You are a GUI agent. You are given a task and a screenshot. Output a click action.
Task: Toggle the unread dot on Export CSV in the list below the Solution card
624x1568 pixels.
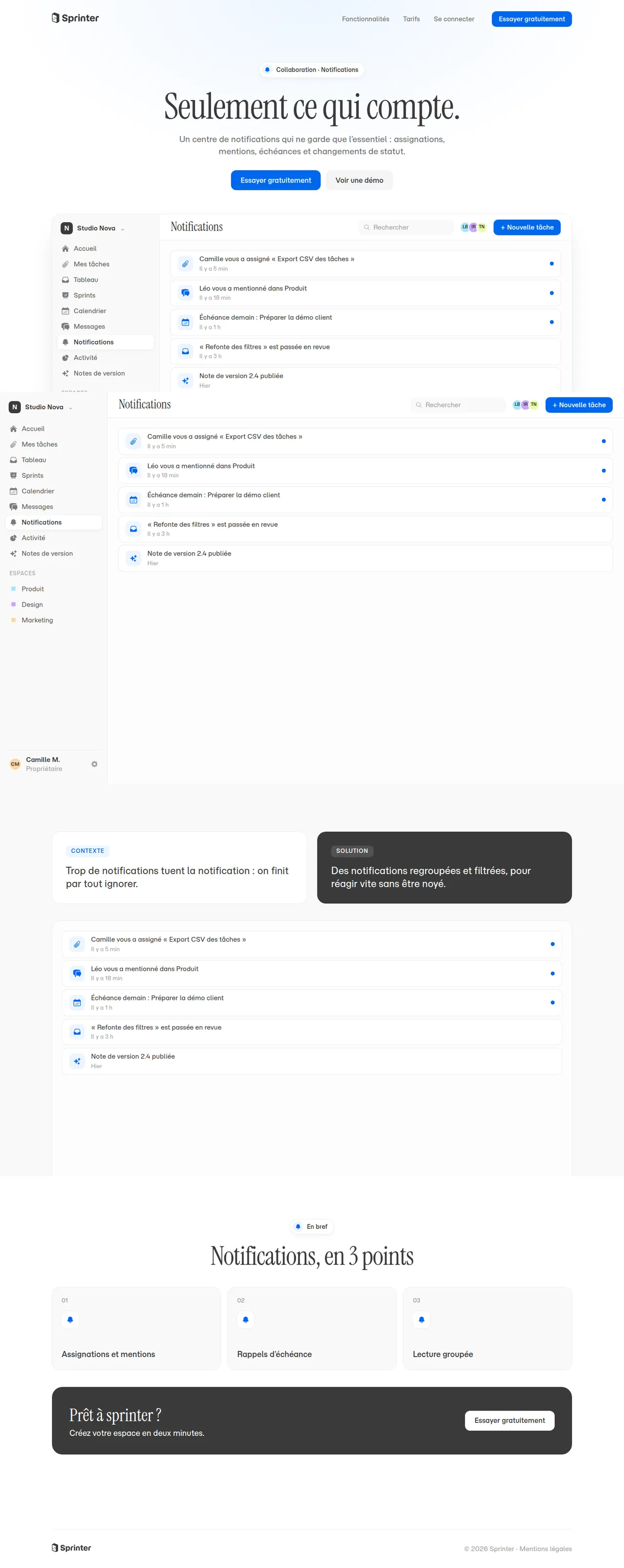[x=552, y=944]
